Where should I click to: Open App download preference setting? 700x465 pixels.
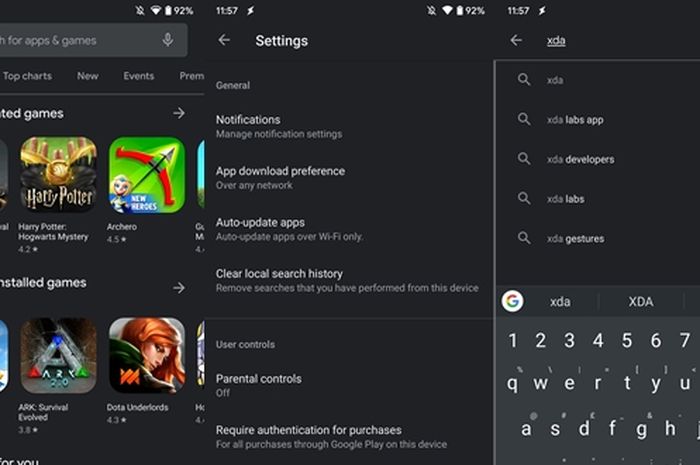(348, 178)
